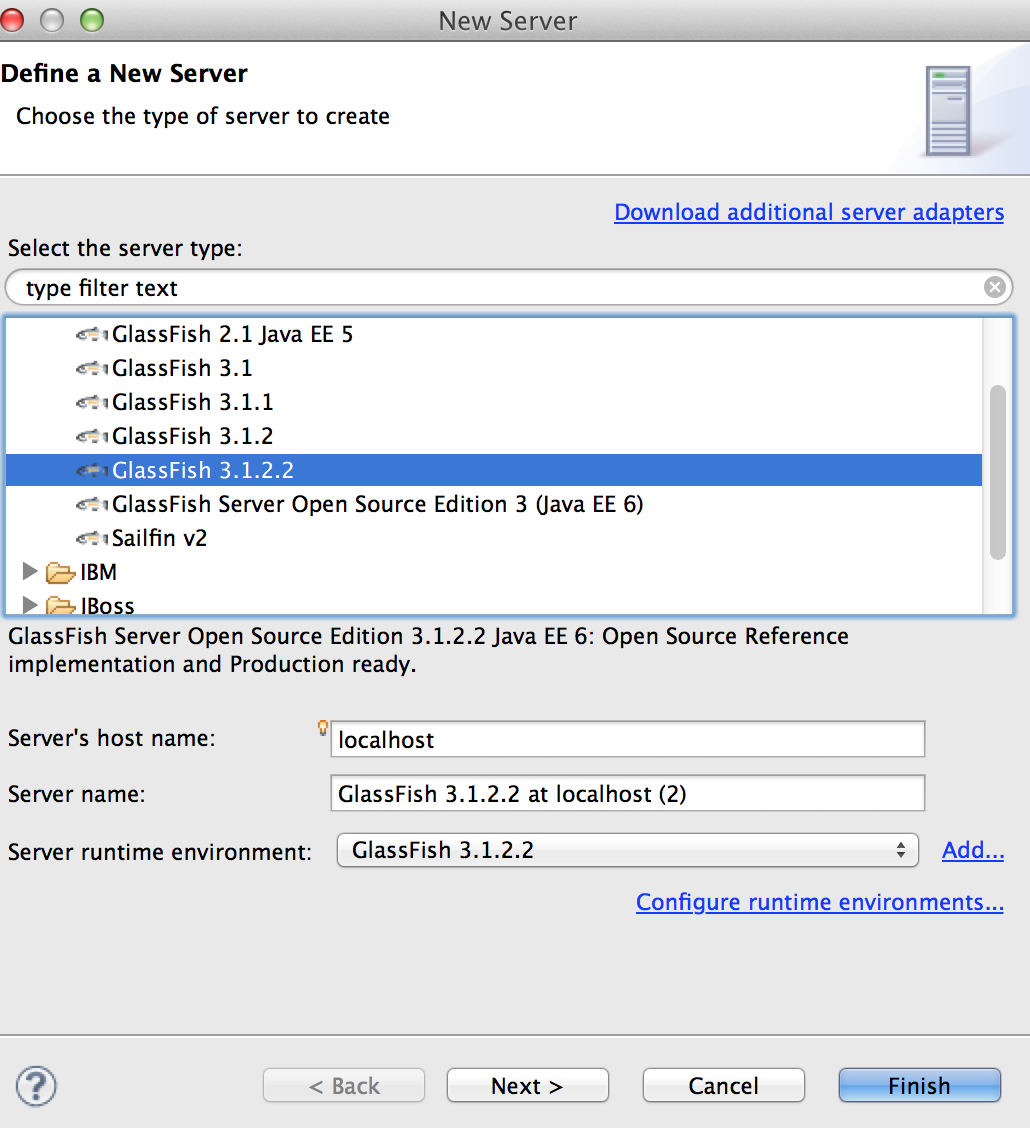Expand the JBoss category disclosure triangle
The image size is (1030, 1128).
click(29, 605)
